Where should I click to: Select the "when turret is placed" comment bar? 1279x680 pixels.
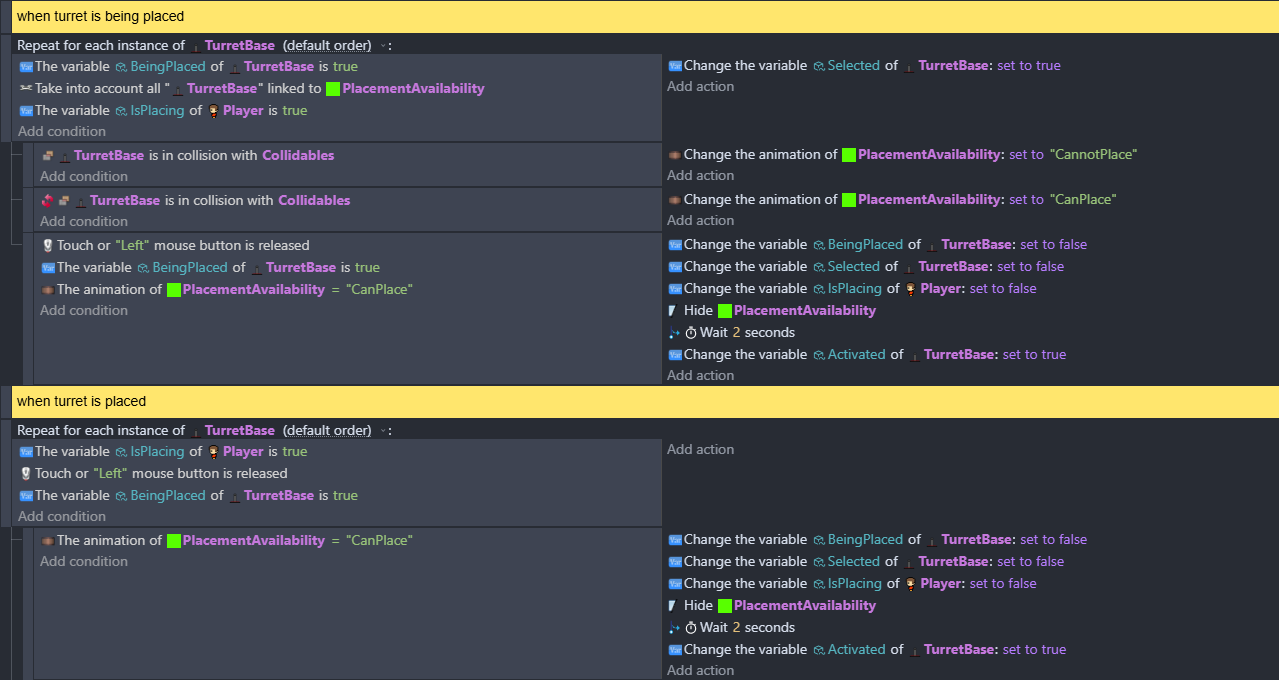point(639,401)
